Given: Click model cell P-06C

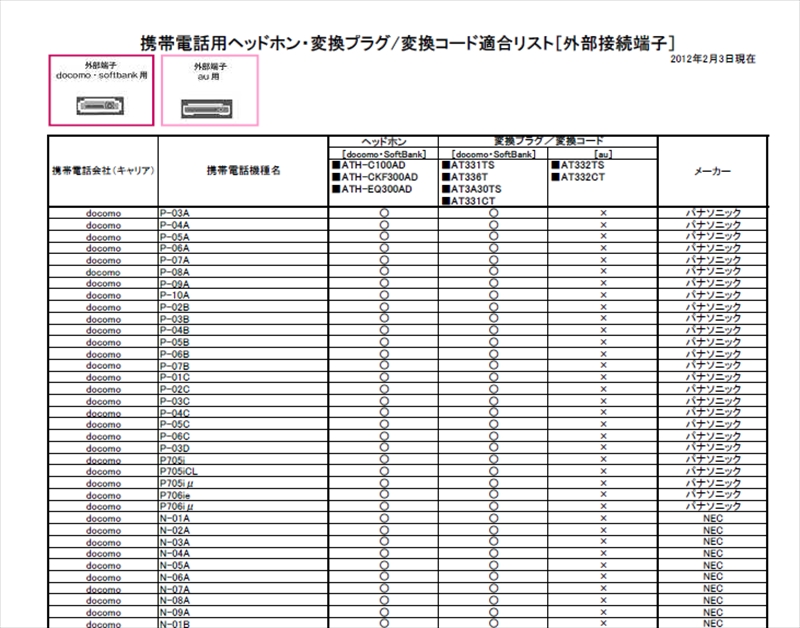Looking at the screenshot, I should pyautogui.click(x=243, y=436).
